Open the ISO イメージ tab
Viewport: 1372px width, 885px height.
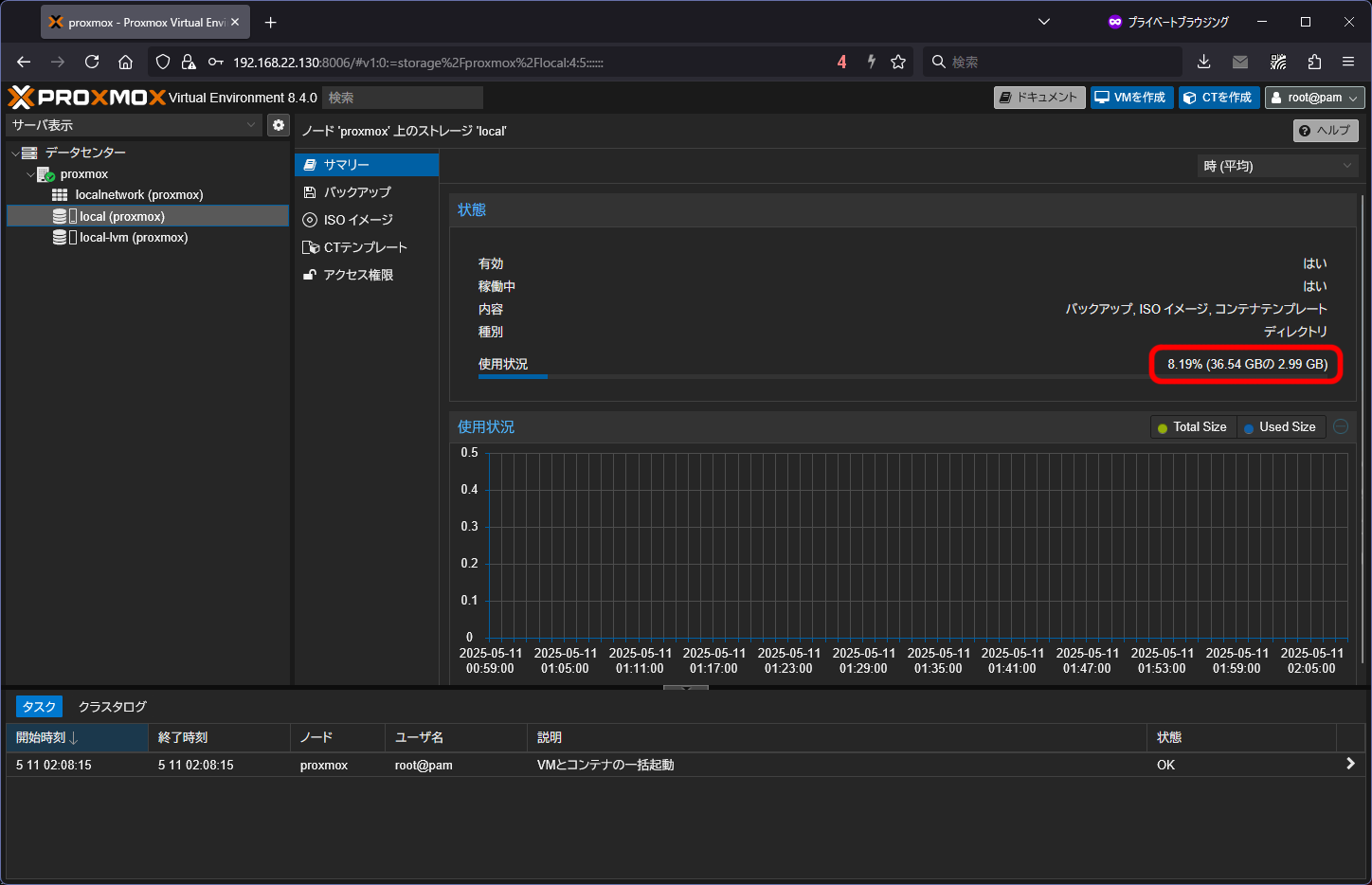[367, 220]
